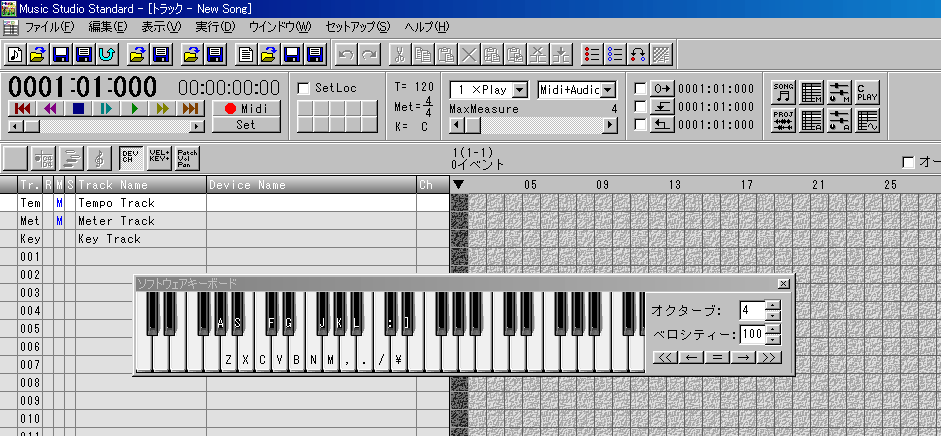Create a new song with the music note icon

[x=16, y=55]
